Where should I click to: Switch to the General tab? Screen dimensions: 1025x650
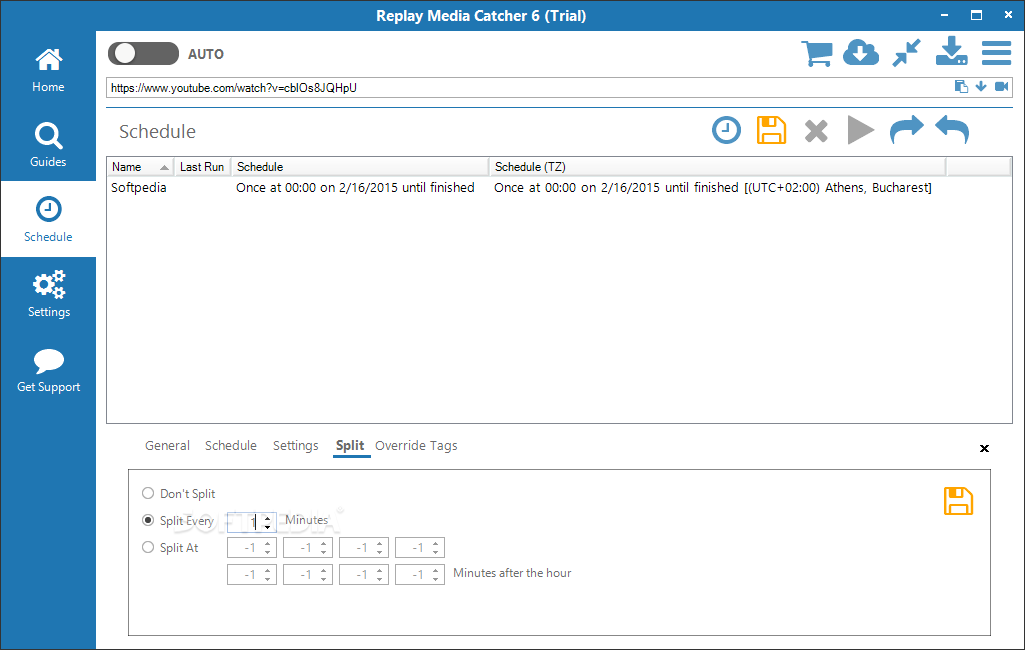pyautogui.click(x=167, y=445)
